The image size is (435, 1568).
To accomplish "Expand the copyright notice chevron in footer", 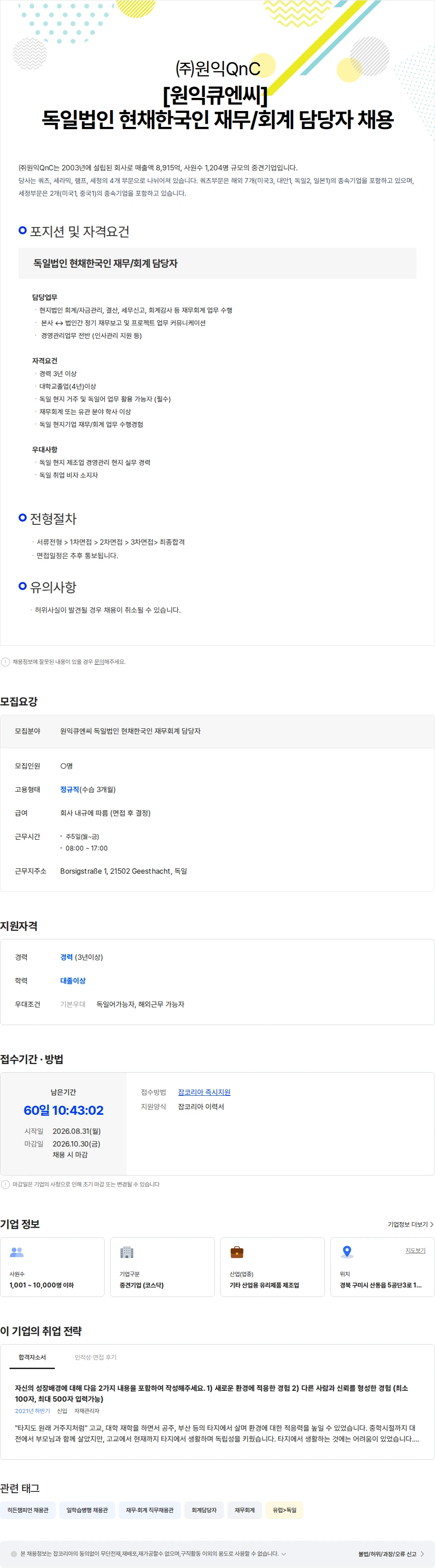I will coord(284,1553).
